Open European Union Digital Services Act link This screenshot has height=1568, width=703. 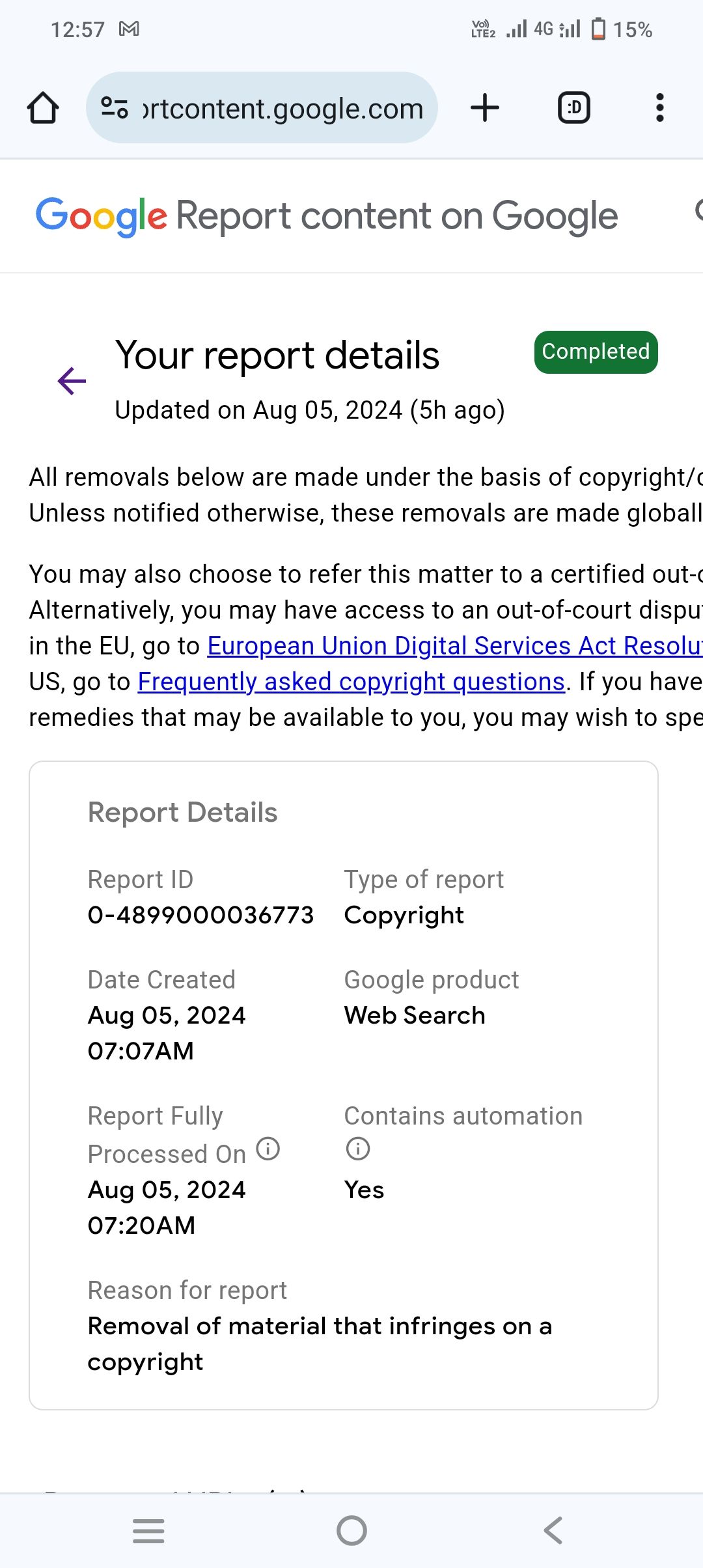click(455, 646)
